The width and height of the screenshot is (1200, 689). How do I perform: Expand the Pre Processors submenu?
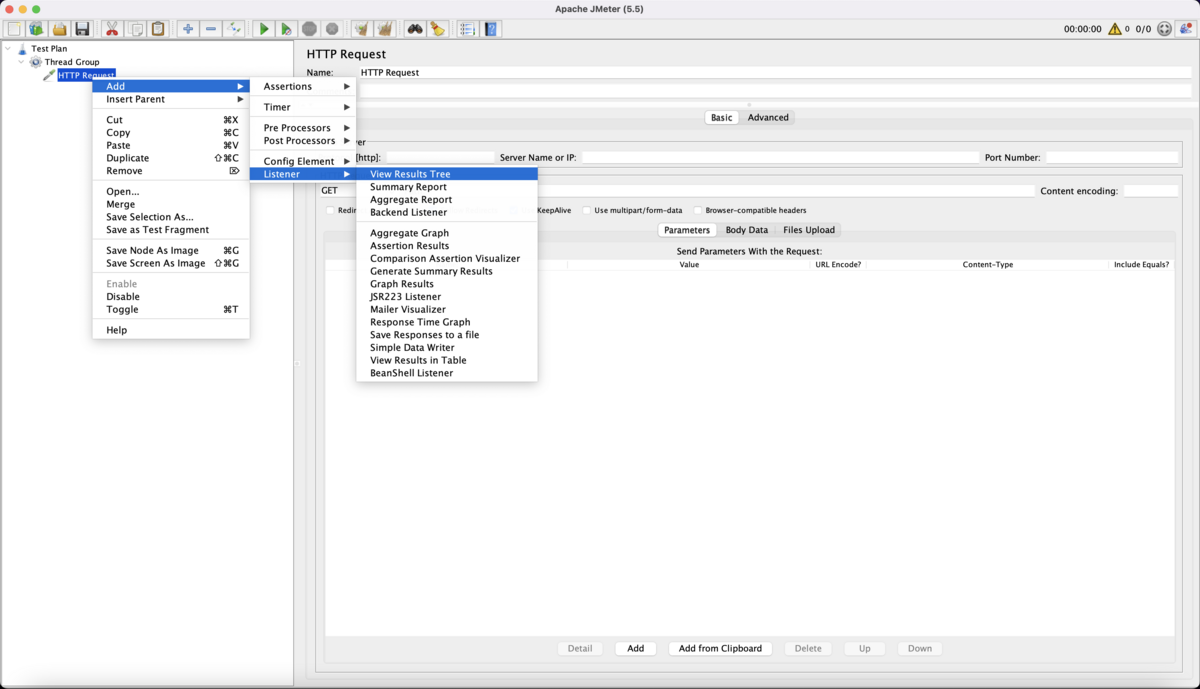click(x=303, y=128)
